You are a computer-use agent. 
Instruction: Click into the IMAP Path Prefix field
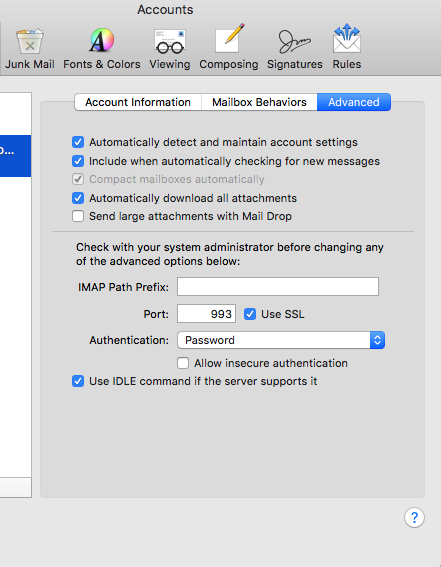coord(278,286)
